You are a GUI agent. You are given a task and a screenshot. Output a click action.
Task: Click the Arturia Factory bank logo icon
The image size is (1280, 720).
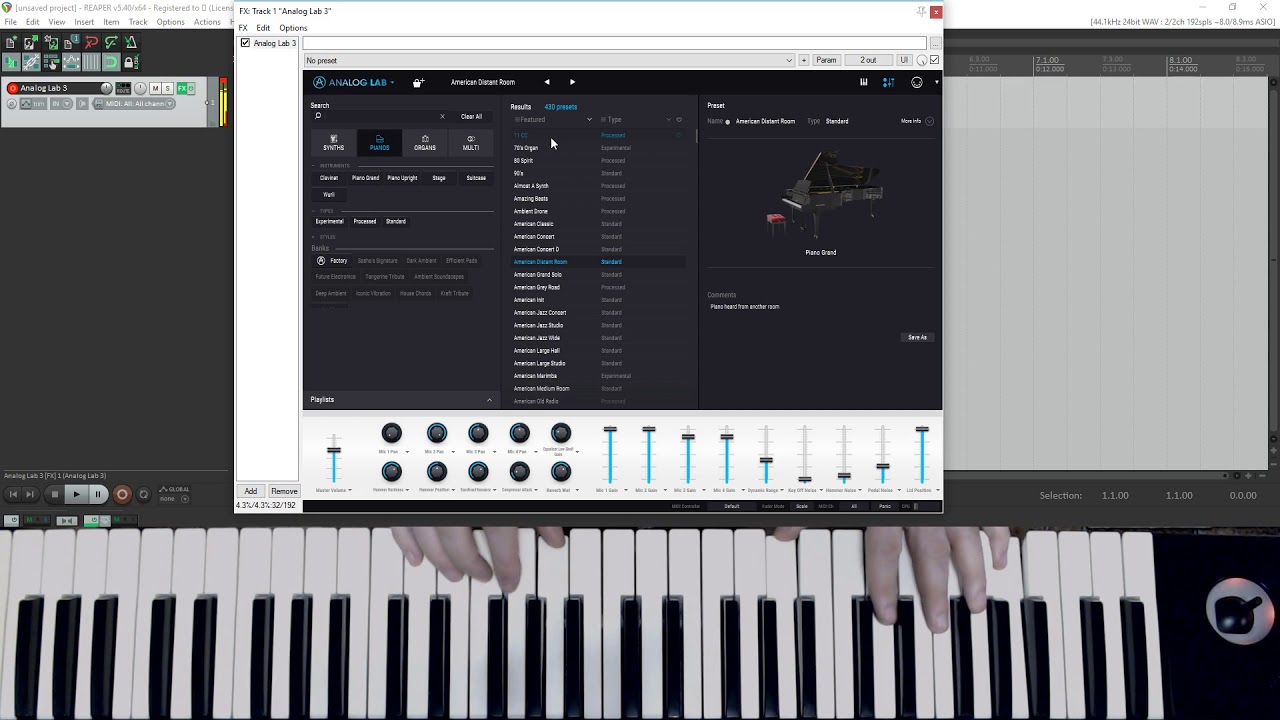[x=321, y=261]
